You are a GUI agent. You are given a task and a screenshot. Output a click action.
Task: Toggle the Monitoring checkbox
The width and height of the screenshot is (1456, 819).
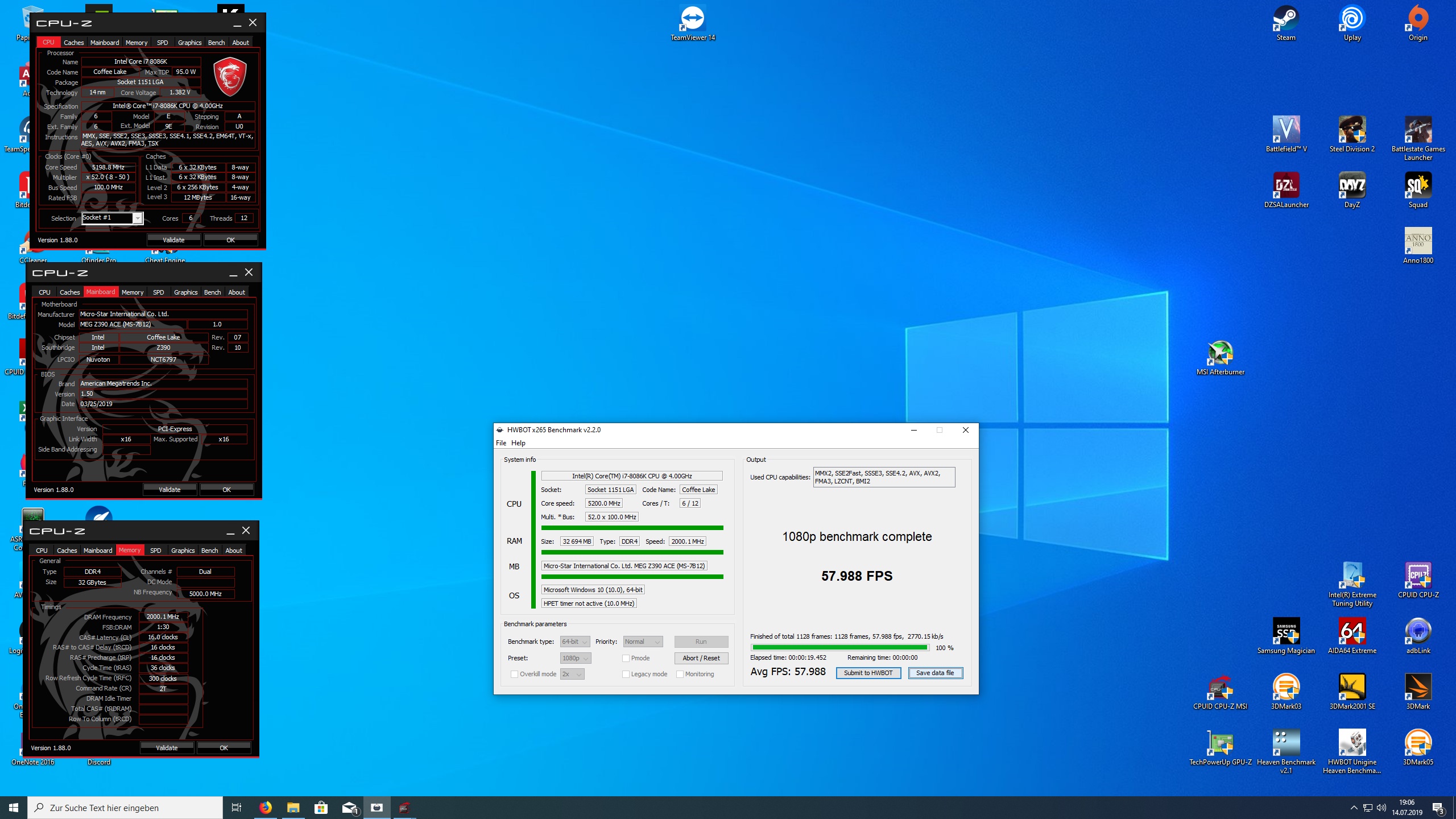pyautogui.click(x=680, y=674)
